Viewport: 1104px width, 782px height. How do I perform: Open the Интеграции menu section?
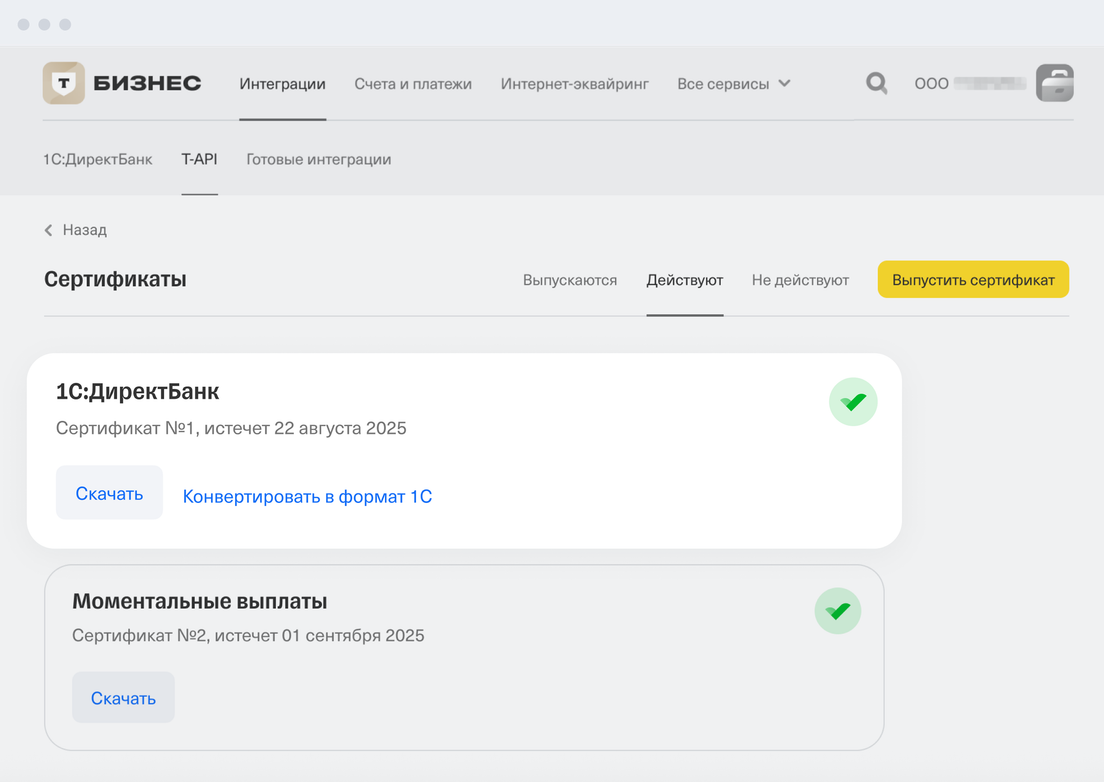[x=282, y=84]
